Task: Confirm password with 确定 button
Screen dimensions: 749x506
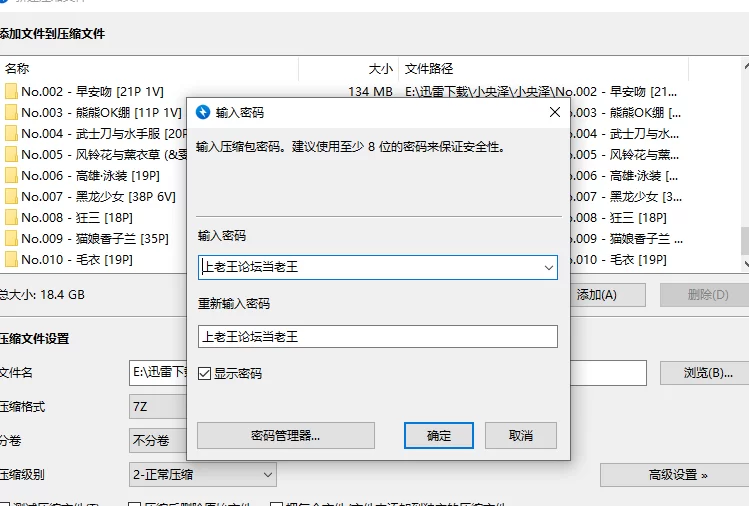Action: pyautogui.click(x=439, y=436)
